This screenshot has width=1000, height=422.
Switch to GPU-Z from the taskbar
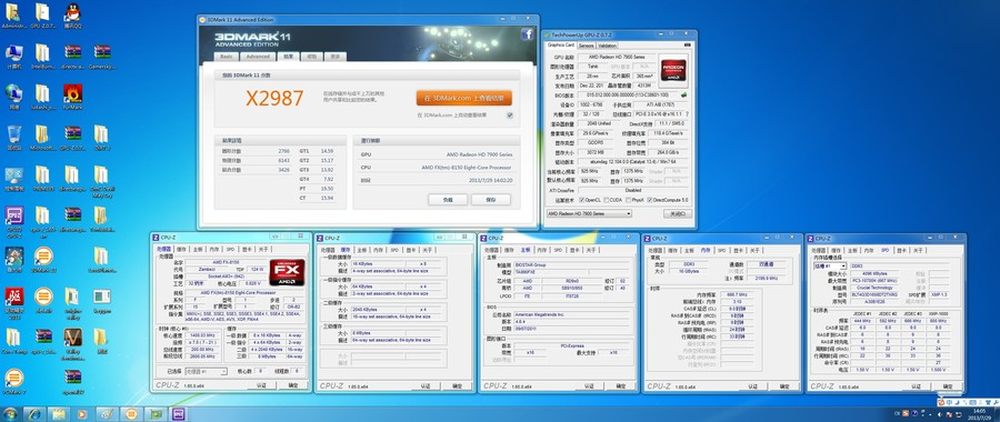[x=154, y=414]
